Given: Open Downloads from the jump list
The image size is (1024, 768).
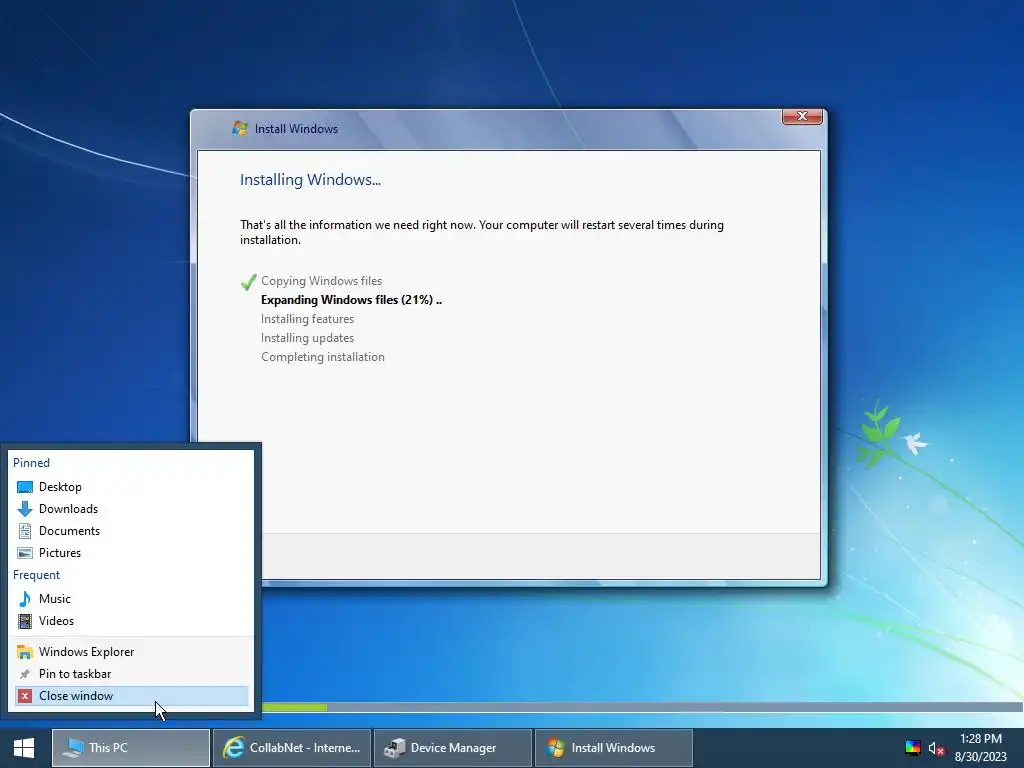Looking at the screenshot, I should click(131, 509).
